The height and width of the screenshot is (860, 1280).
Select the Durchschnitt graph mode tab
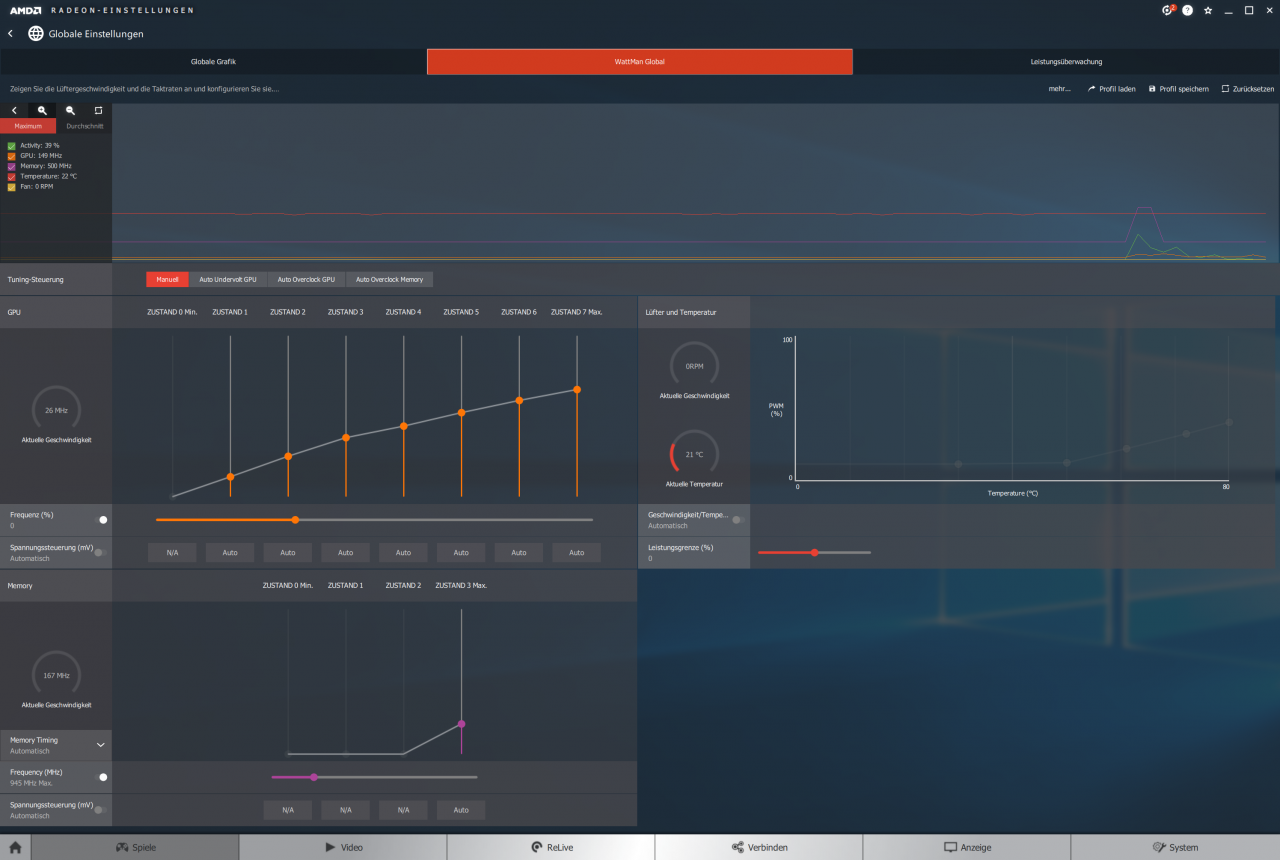pos(84,126)
